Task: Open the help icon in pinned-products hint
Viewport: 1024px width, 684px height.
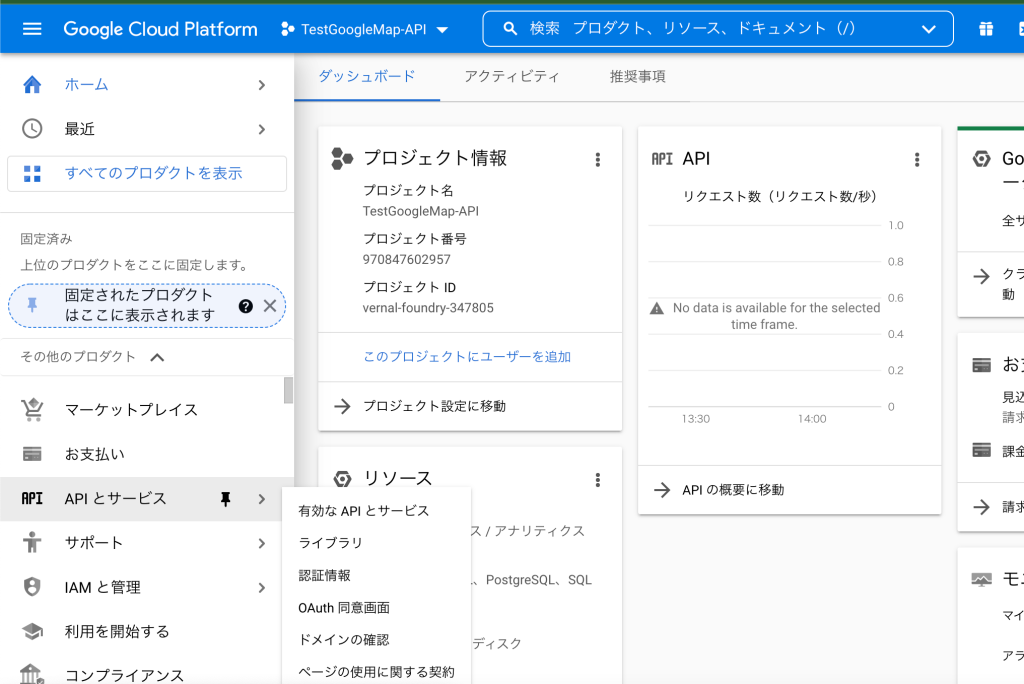Action: [x=246, y=306]
